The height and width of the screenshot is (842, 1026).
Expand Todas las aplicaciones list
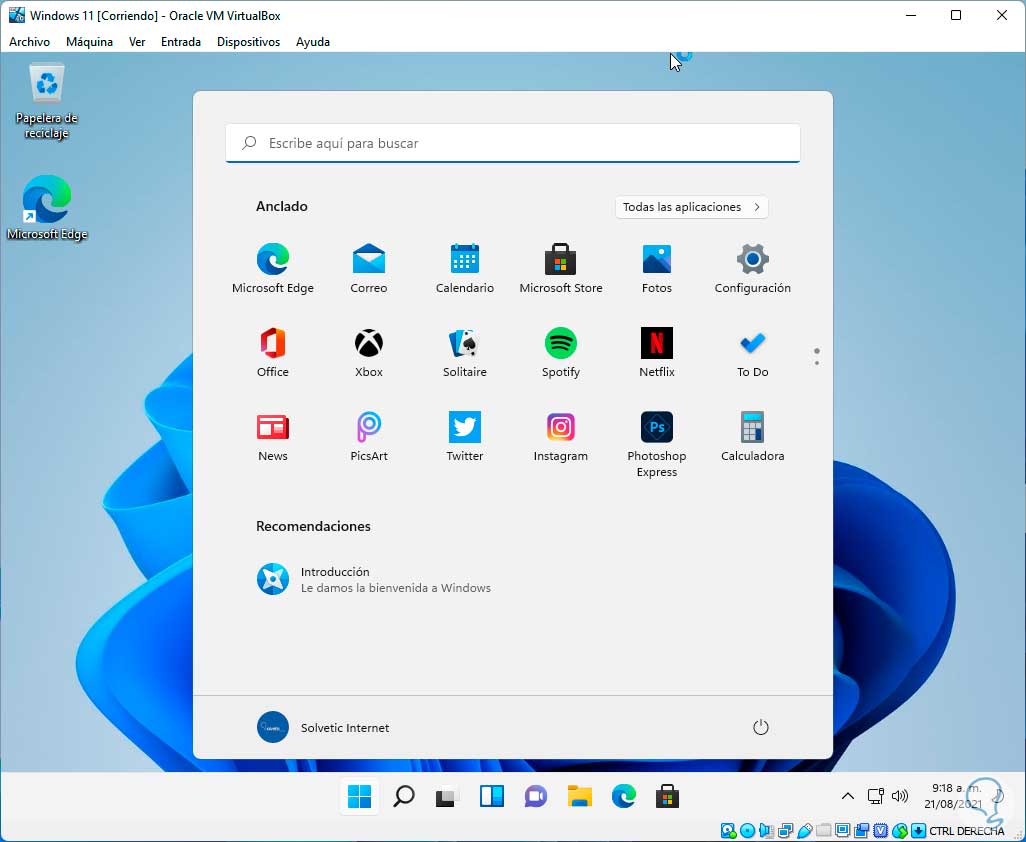[691, 207]
